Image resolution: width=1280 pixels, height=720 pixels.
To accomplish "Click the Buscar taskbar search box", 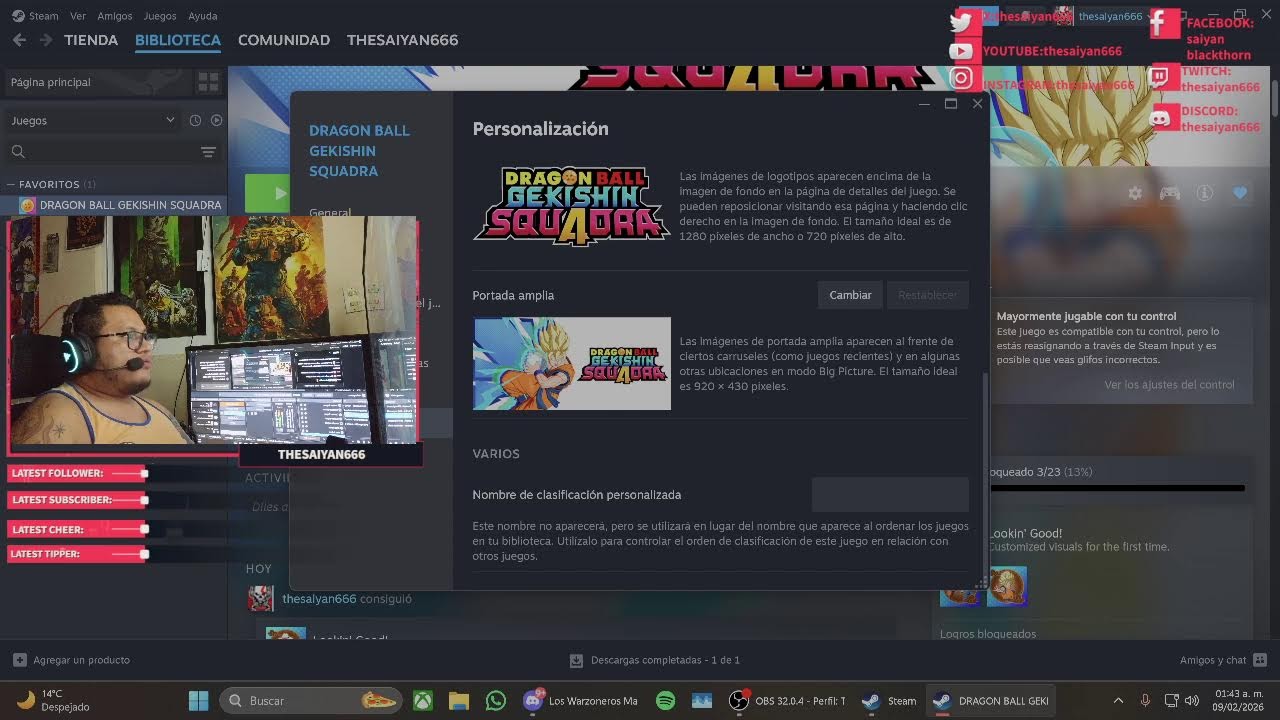I will (x=311, y=701).
